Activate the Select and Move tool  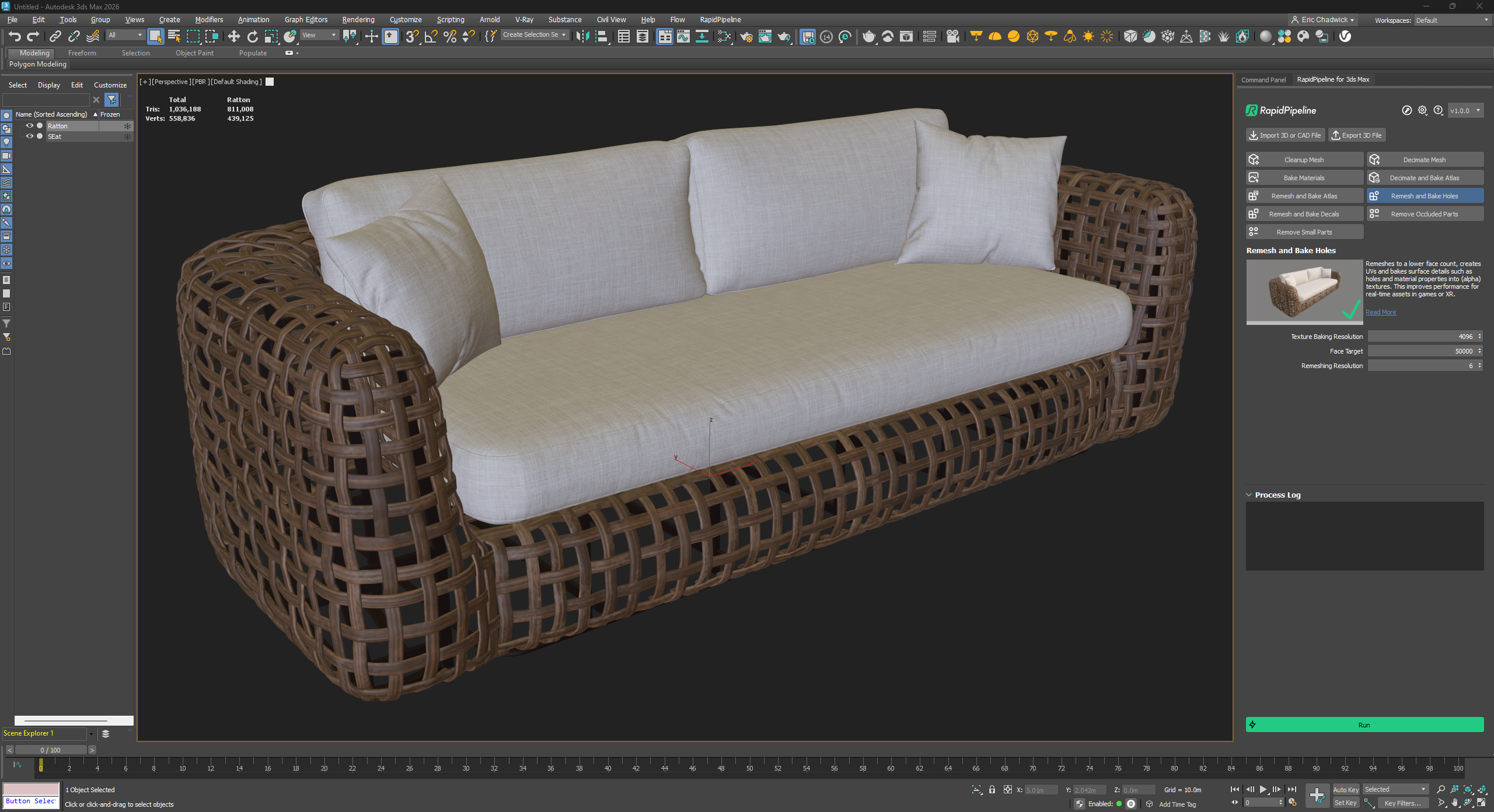click(x=233, y=36)
